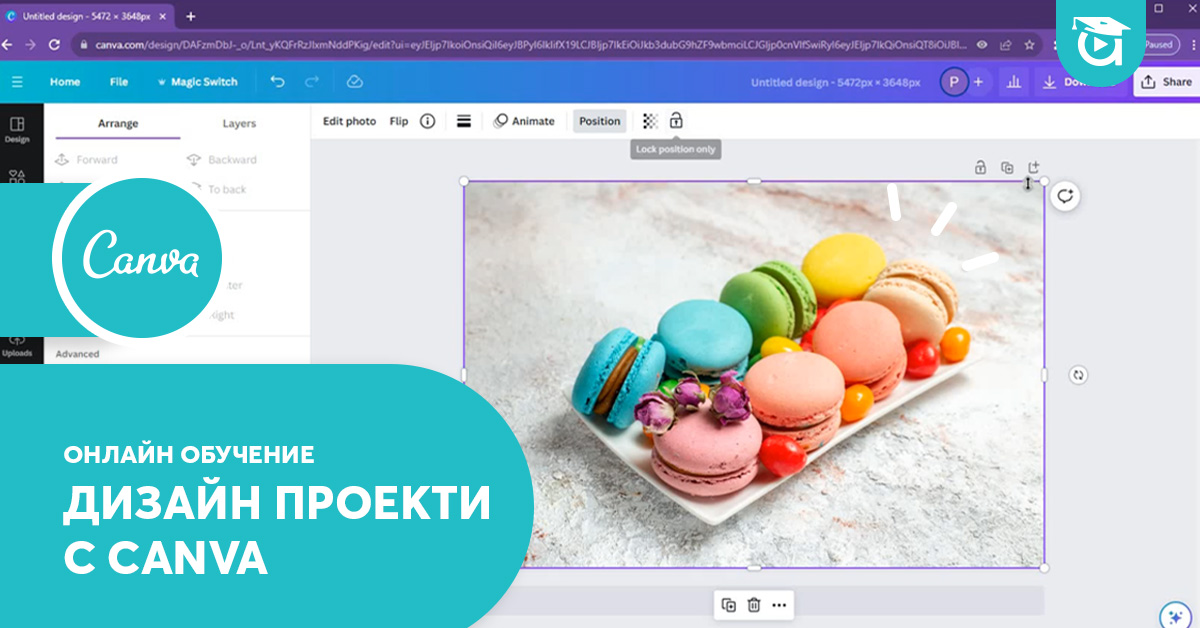Open the image info icon
This screenshot has width=1200, height=628.
[x=428, y=121]
